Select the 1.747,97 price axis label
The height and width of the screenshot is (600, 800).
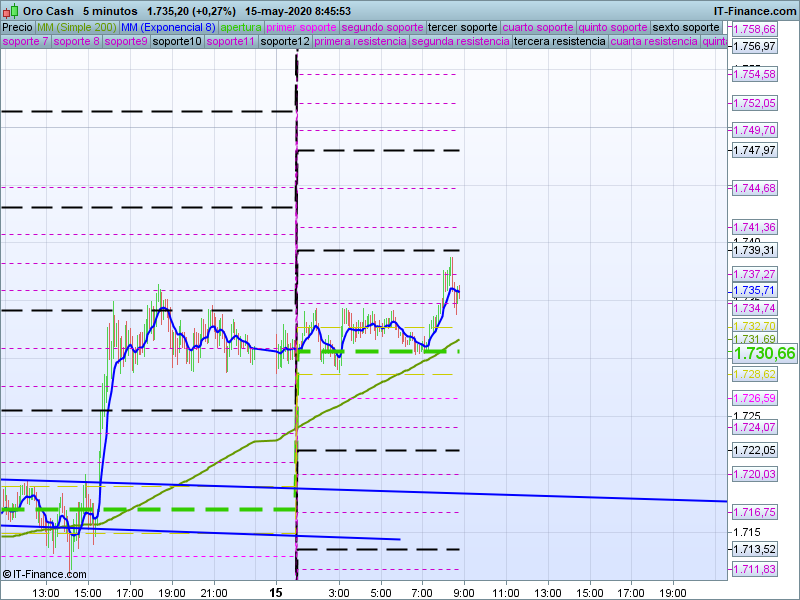click(754, 150)
